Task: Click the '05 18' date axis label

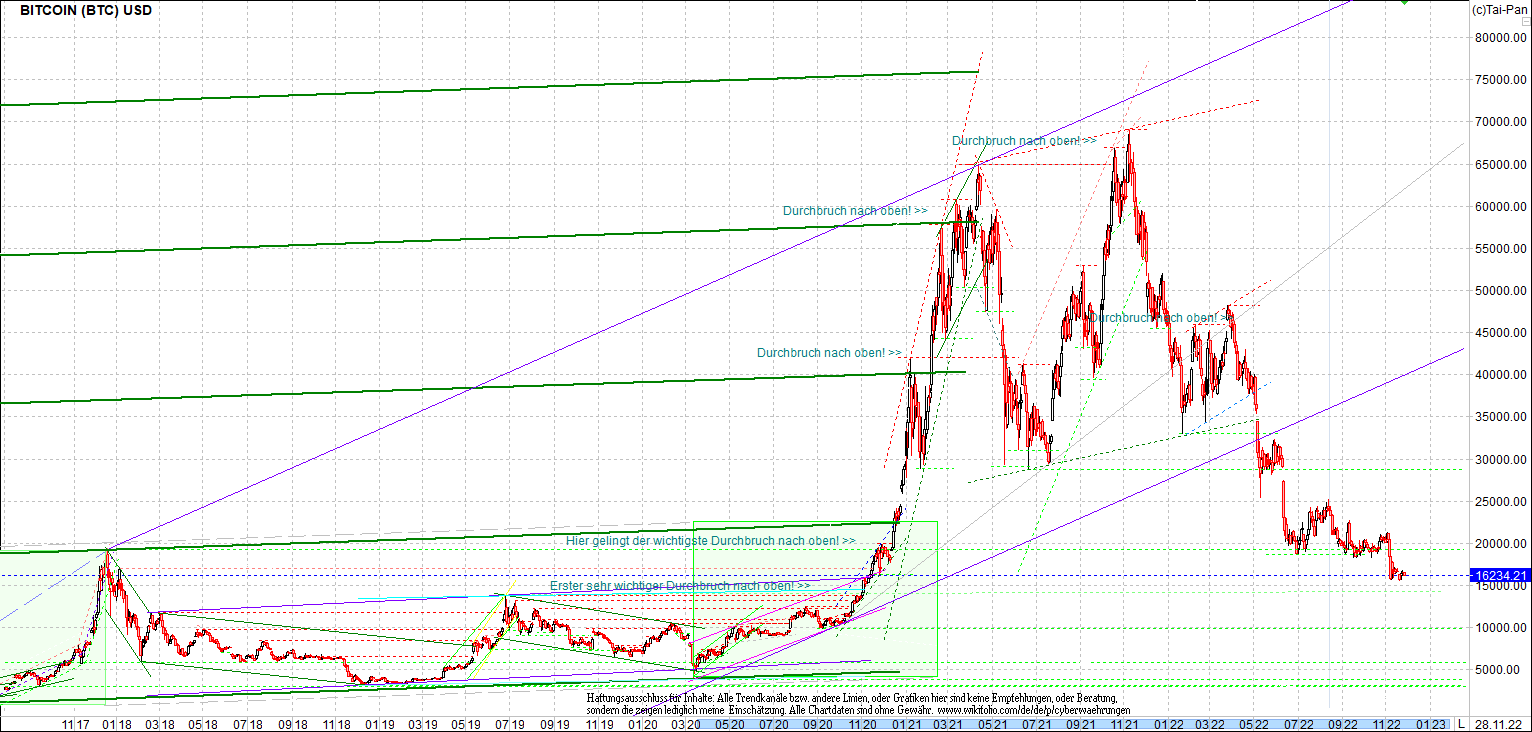Action: click(205, 724)
